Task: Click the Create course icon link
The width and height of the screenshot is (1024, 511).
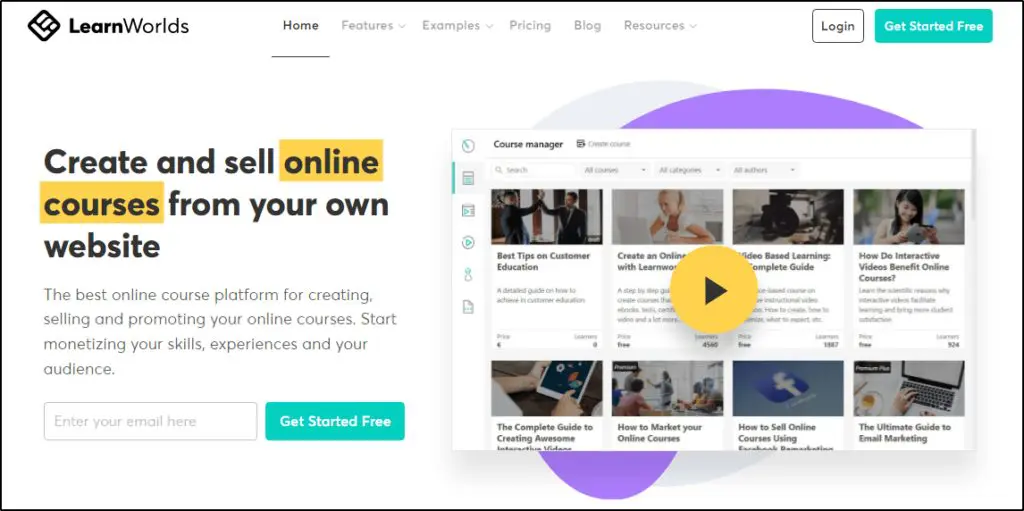Action: 603,144
